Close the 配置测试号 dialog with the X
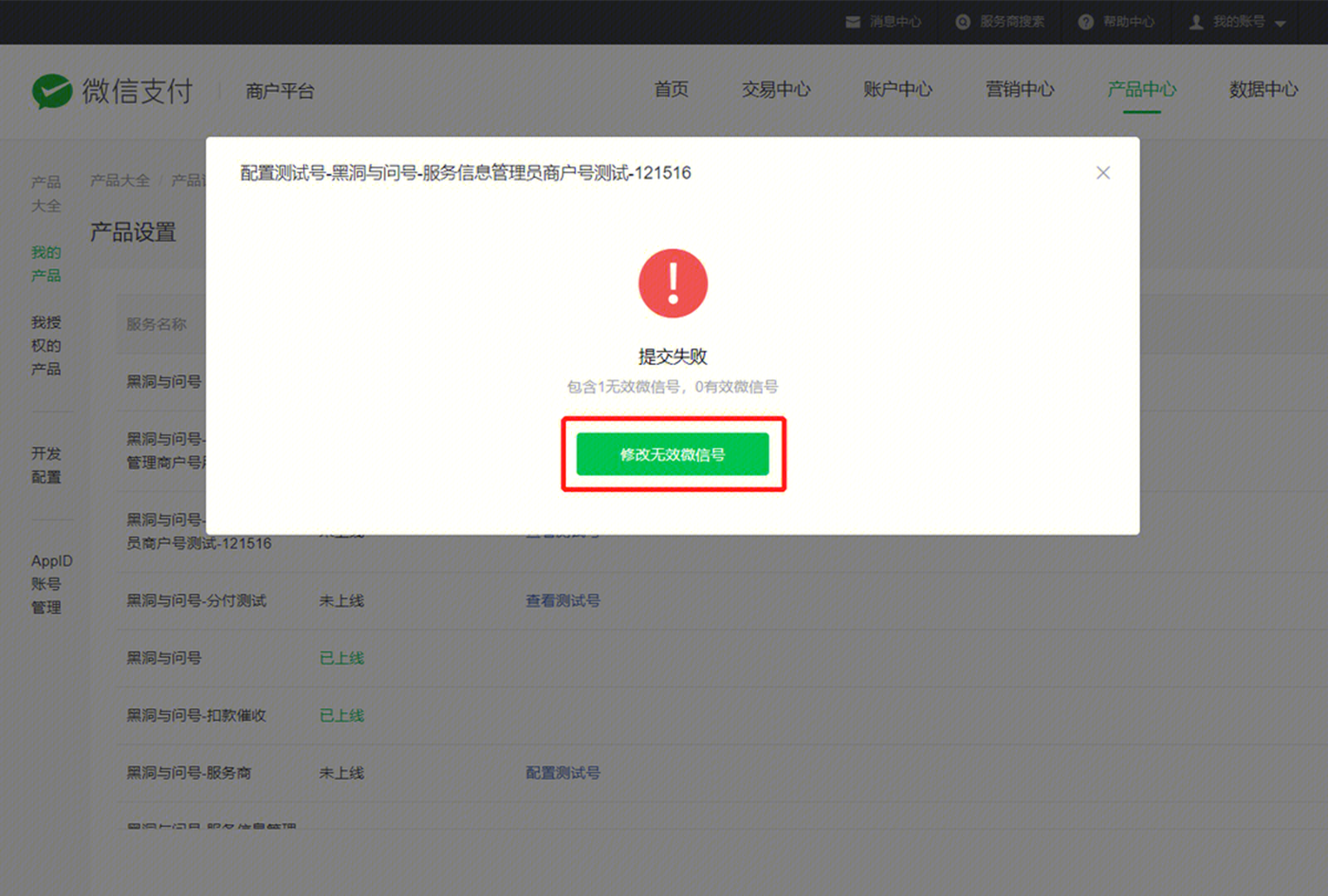 tap(1102, 173)
